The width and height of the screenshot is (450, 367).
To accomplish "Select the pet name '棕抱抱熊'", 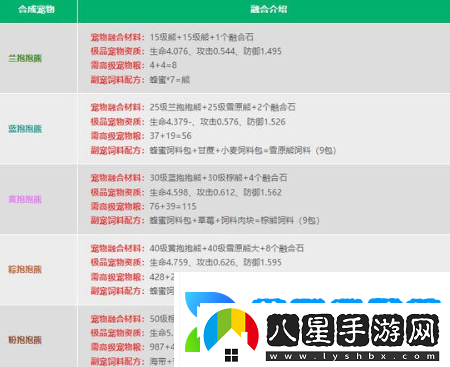I will pyautogui.click(x=25, y=269).
